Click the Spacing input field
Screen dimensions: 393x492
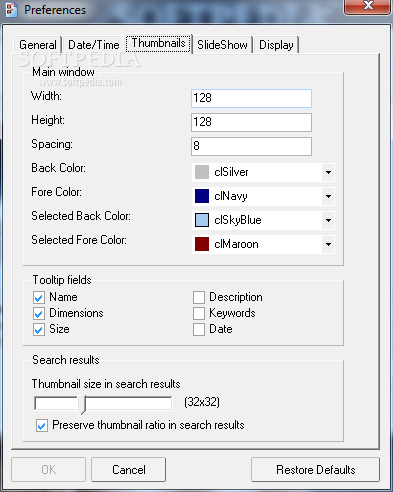[x=251, y=146]
